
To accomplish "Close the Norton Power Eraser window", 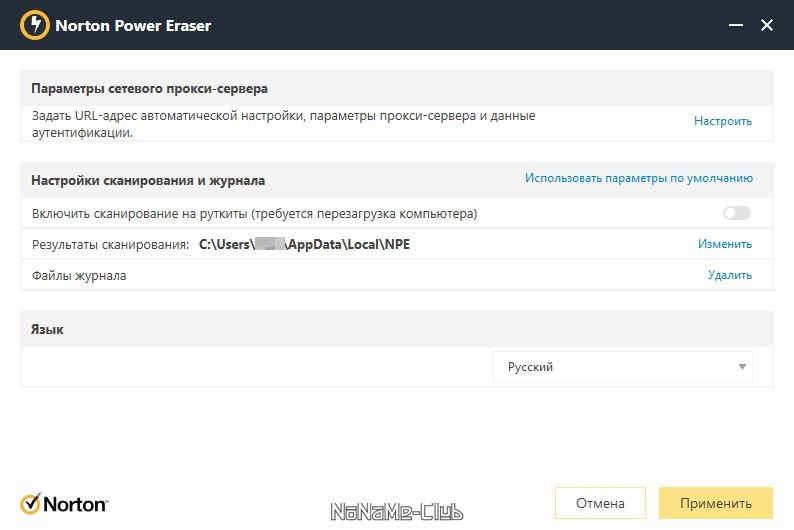I will [767, 25].
